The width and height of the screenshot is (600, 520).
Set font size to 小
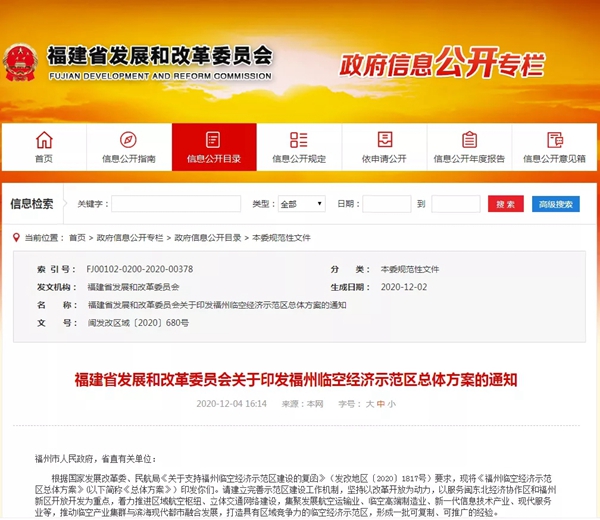point(392,404)
